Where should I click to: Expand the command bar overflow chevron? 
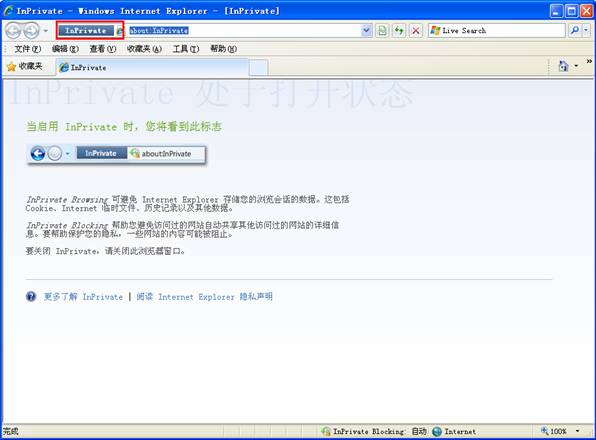point(589,62)
